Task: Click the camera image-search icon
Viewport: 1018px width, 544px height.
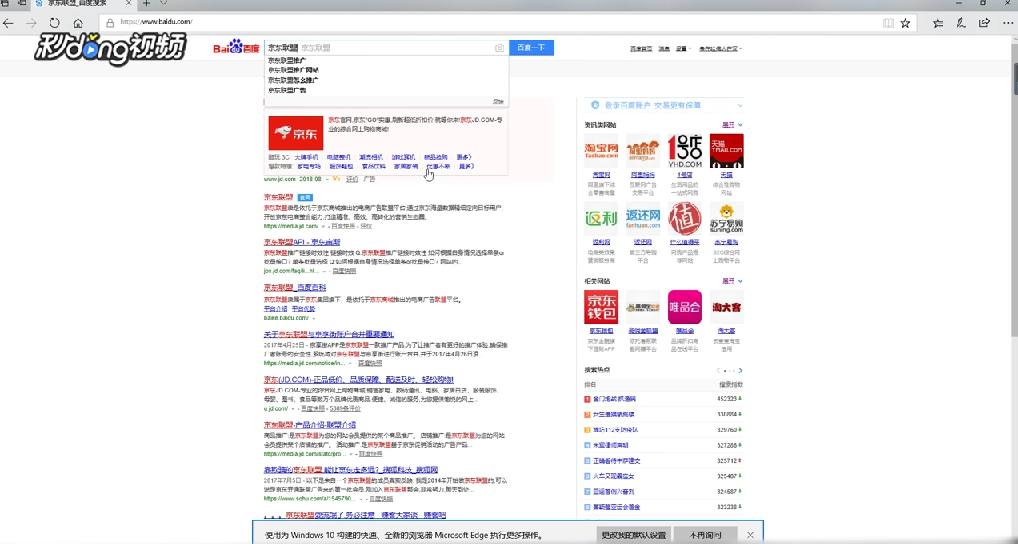Action: [499, 48]
